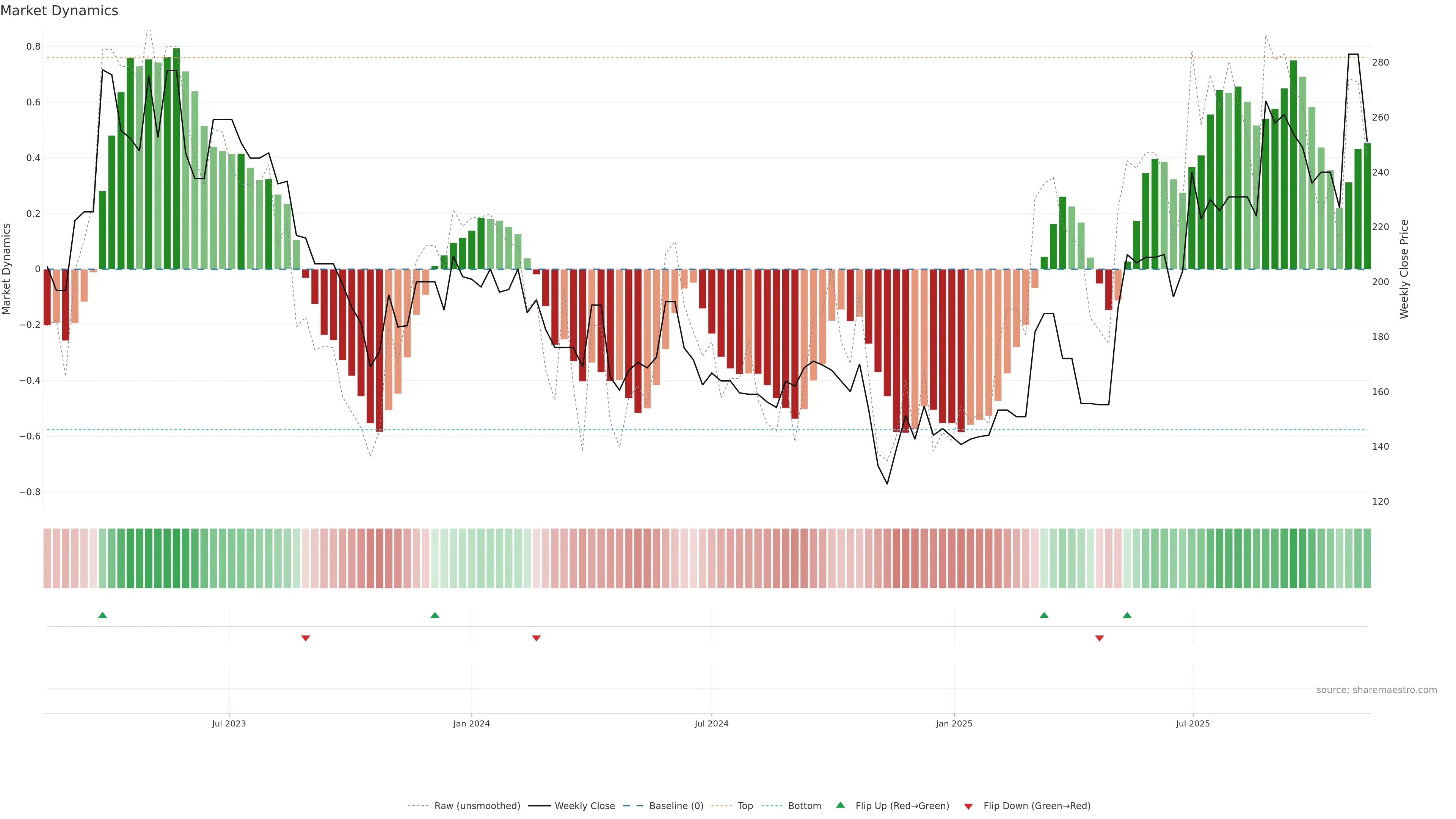Click the flip-down marker before Jul 2025

point(1099,638)
